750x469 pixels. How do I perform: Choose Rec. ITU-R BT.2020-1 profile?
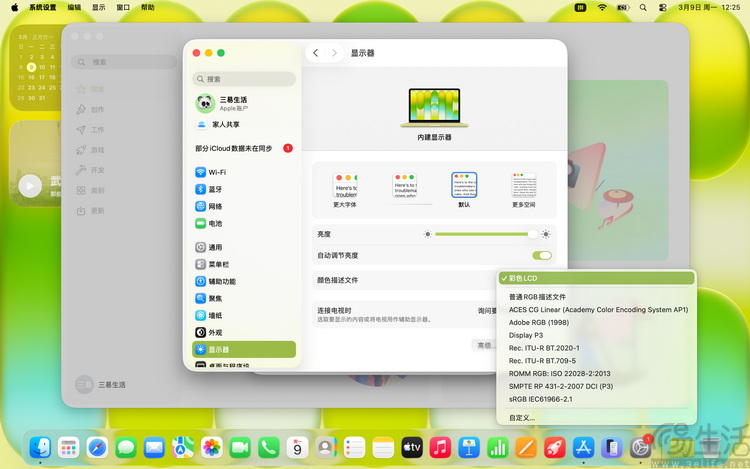pyautogui.click(x=596, y=348)
